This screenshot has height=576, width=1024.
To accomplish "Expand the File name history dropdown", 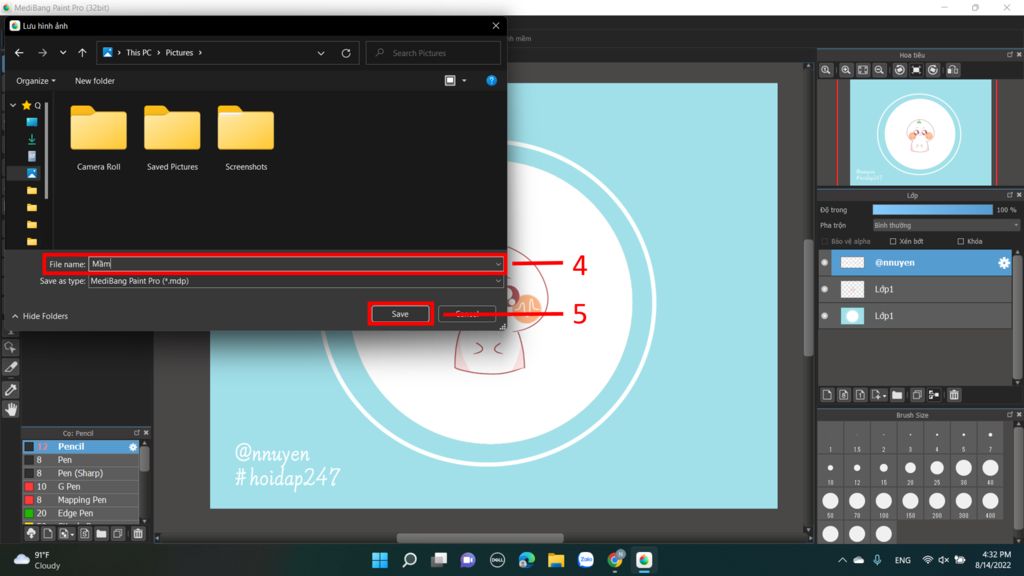I will [498, 264].
